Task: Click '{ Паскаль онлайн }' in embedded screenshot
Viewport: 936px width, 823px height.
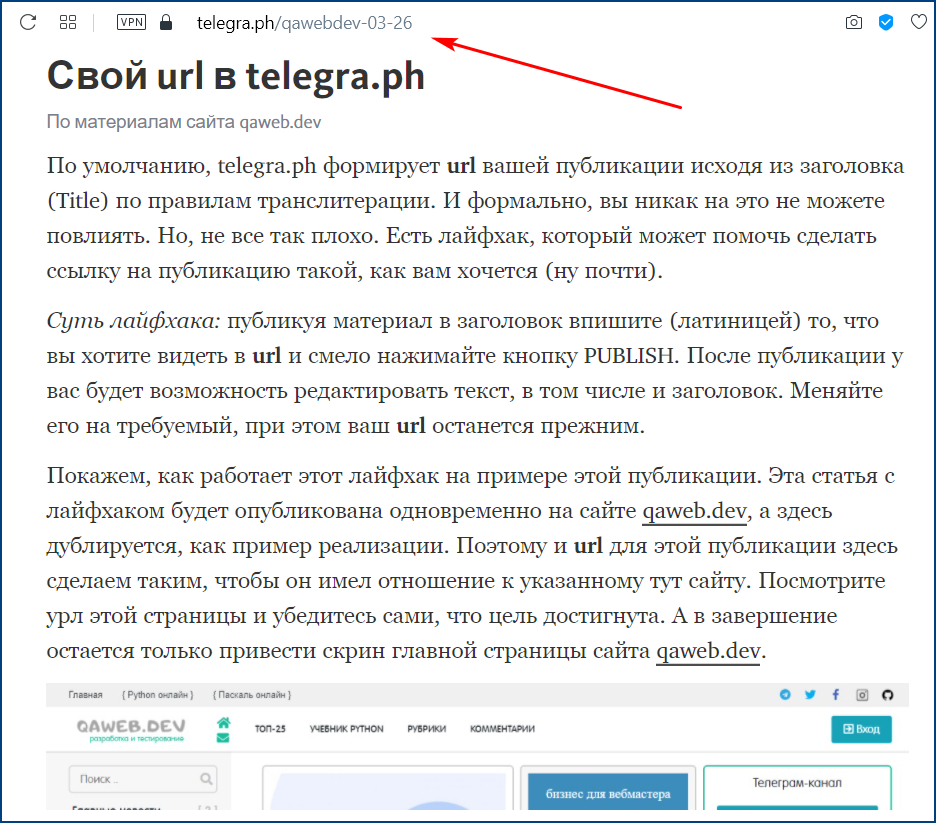Action: pyautogui.click(x=252, y=695)
